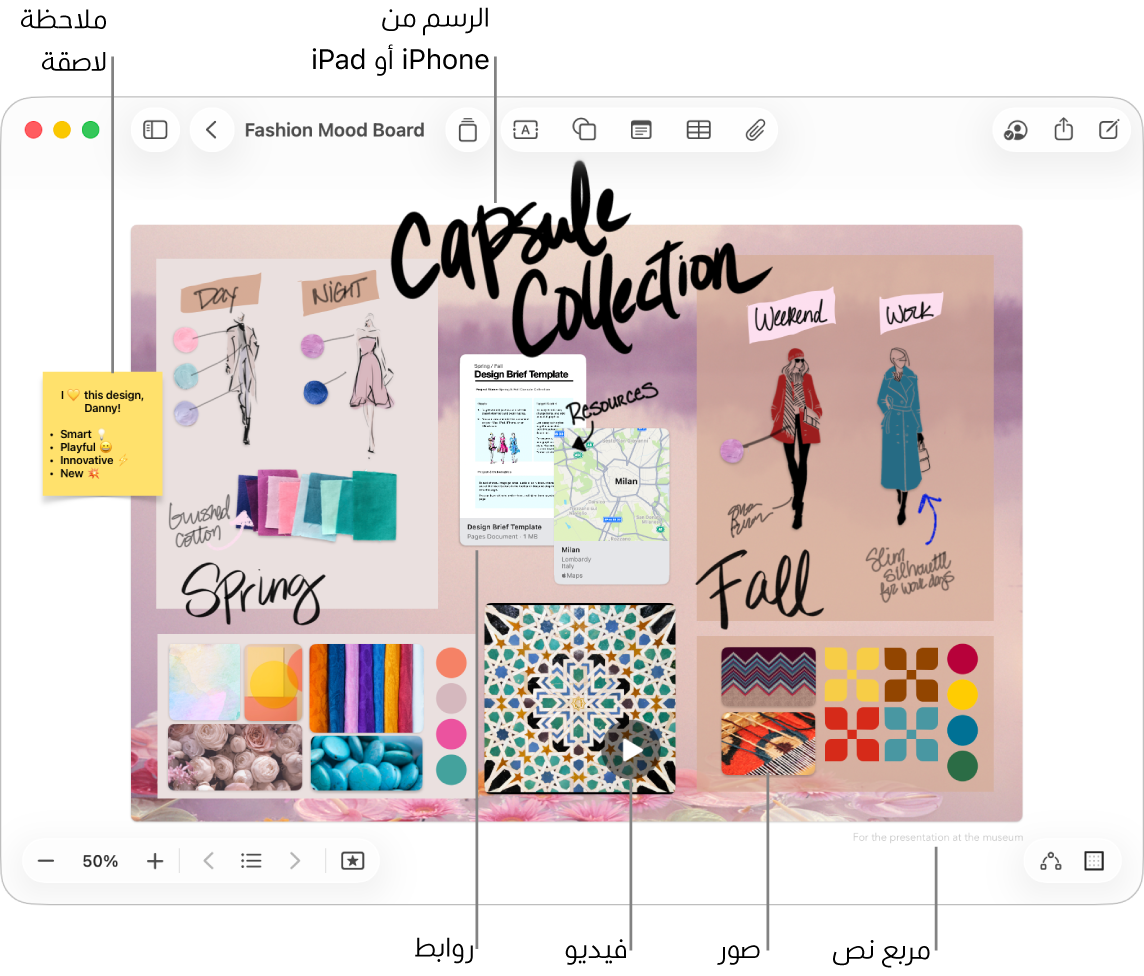Open the Shapes tool
The image size is (1144, 976).
tap(584, 129)
